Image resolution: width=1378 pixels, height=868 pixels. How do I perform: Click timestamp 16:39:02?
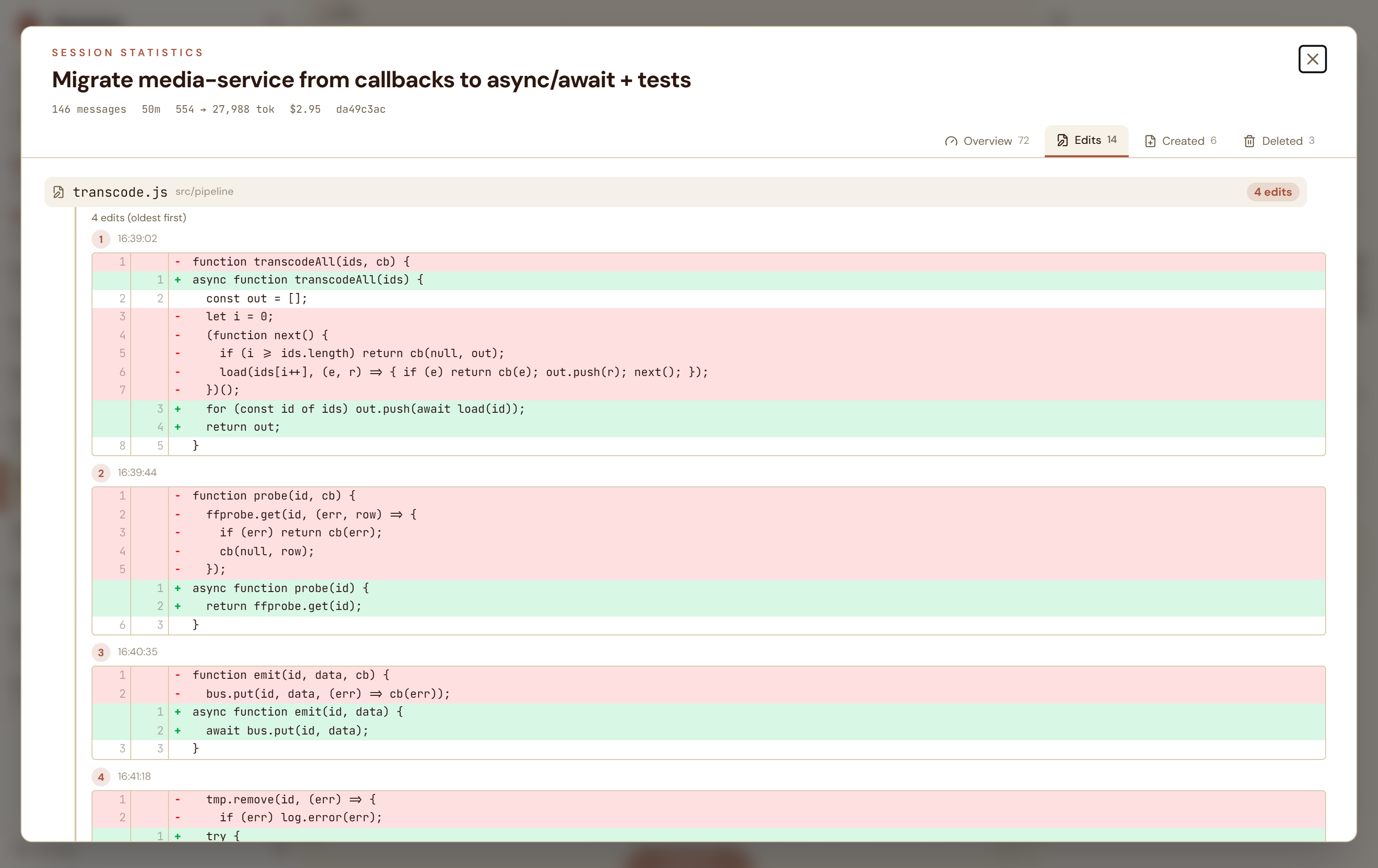(137, 239)
